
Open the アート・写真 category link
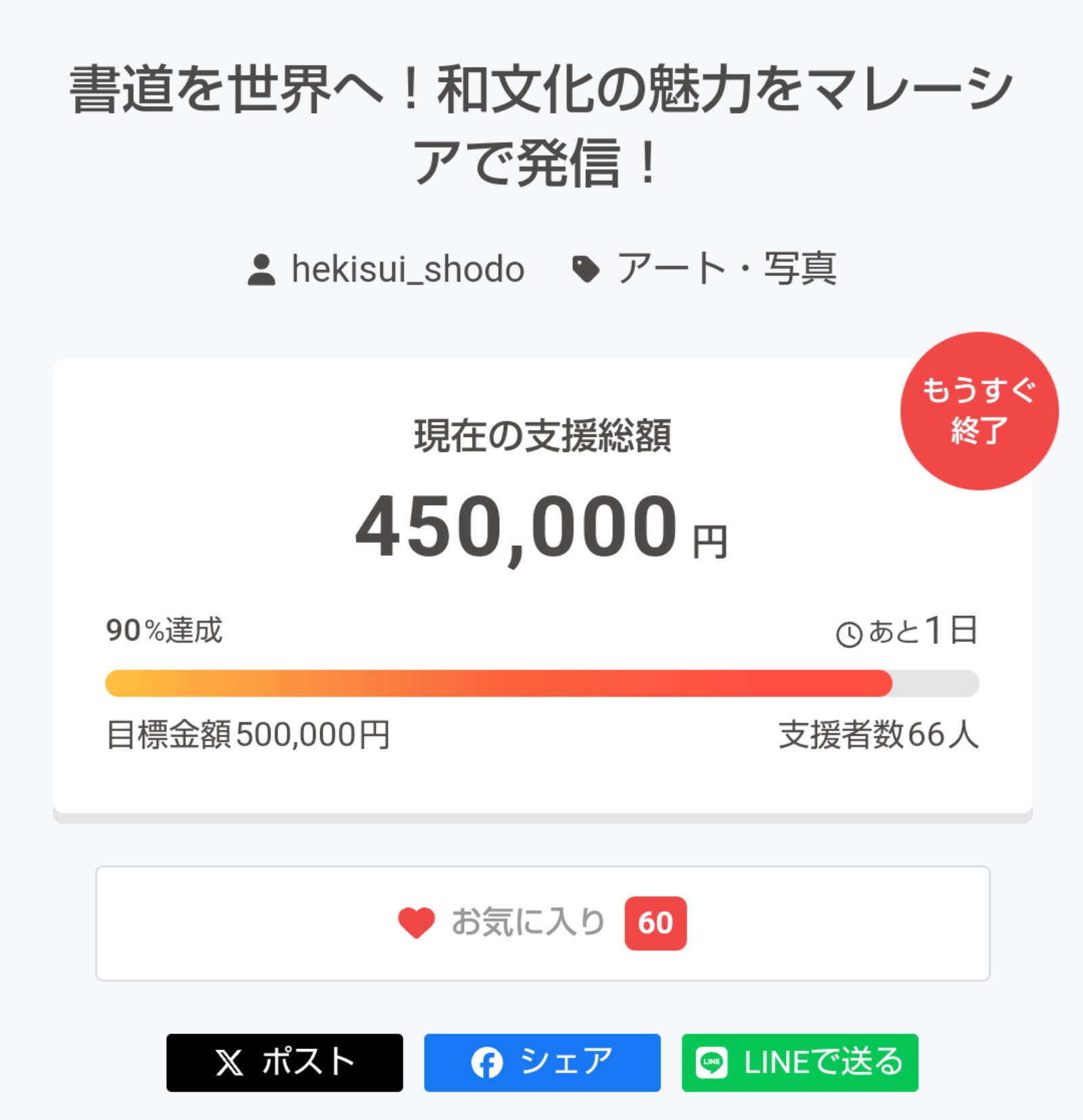coord(727,269)
